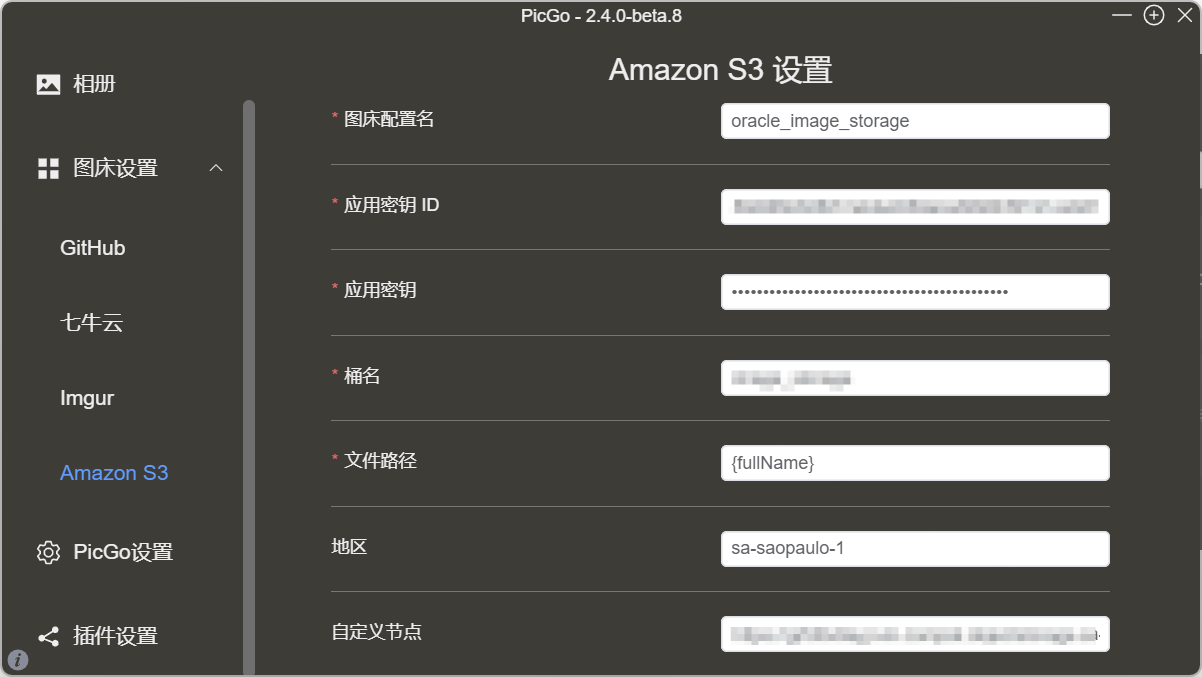Screen dimensions: 1202x677
Task: Click the plus circle icon in title bar
Action: pos(1154,15)
